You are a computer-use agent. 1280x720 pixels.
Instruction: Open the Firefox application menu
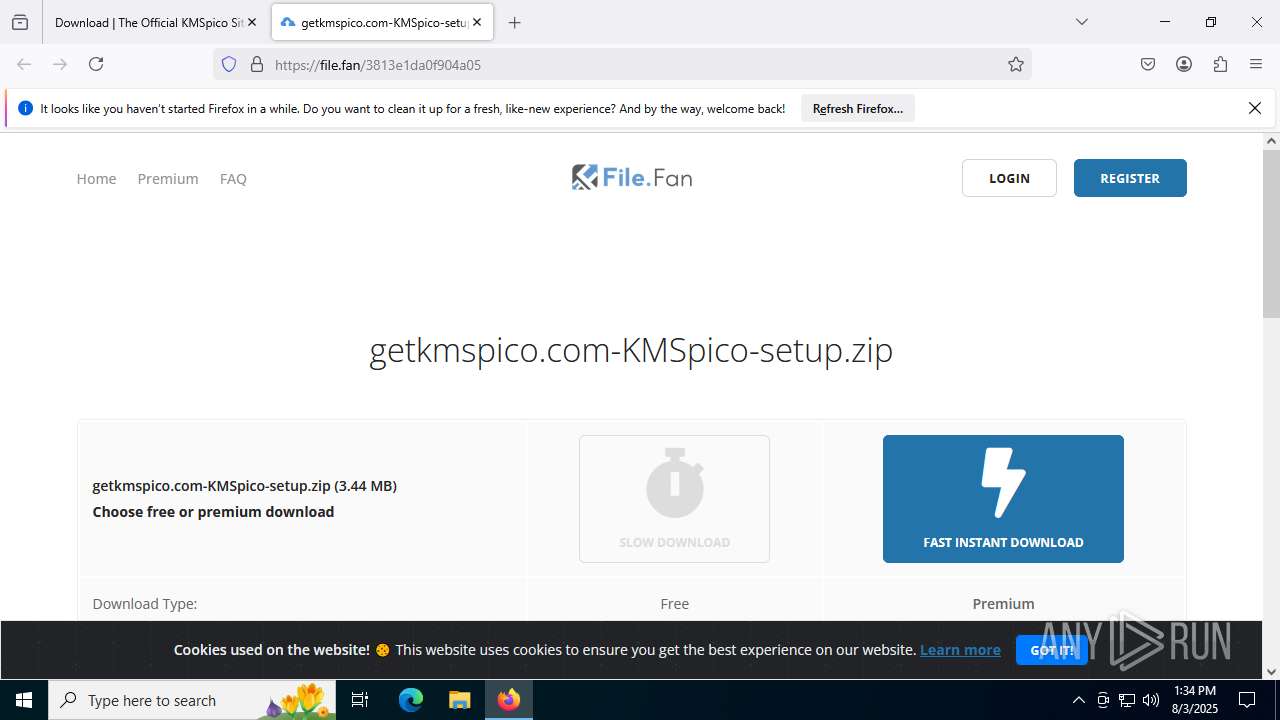tap(1256, 64)
